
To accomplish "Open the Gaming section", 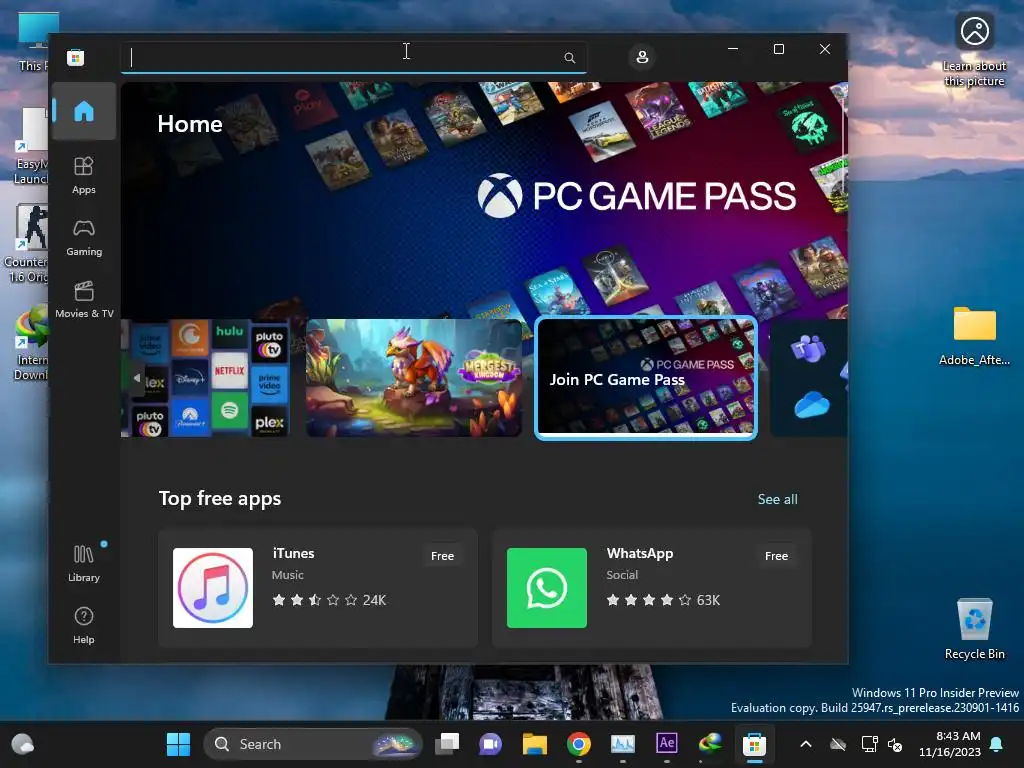I will (x=84, y=238).
